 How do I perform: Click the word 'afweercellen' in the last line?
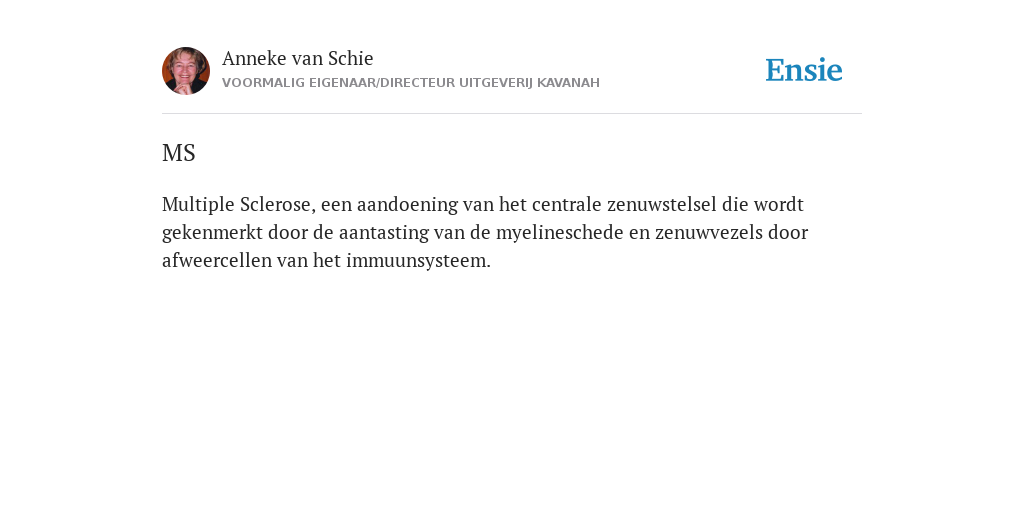(x=217, y=261)
